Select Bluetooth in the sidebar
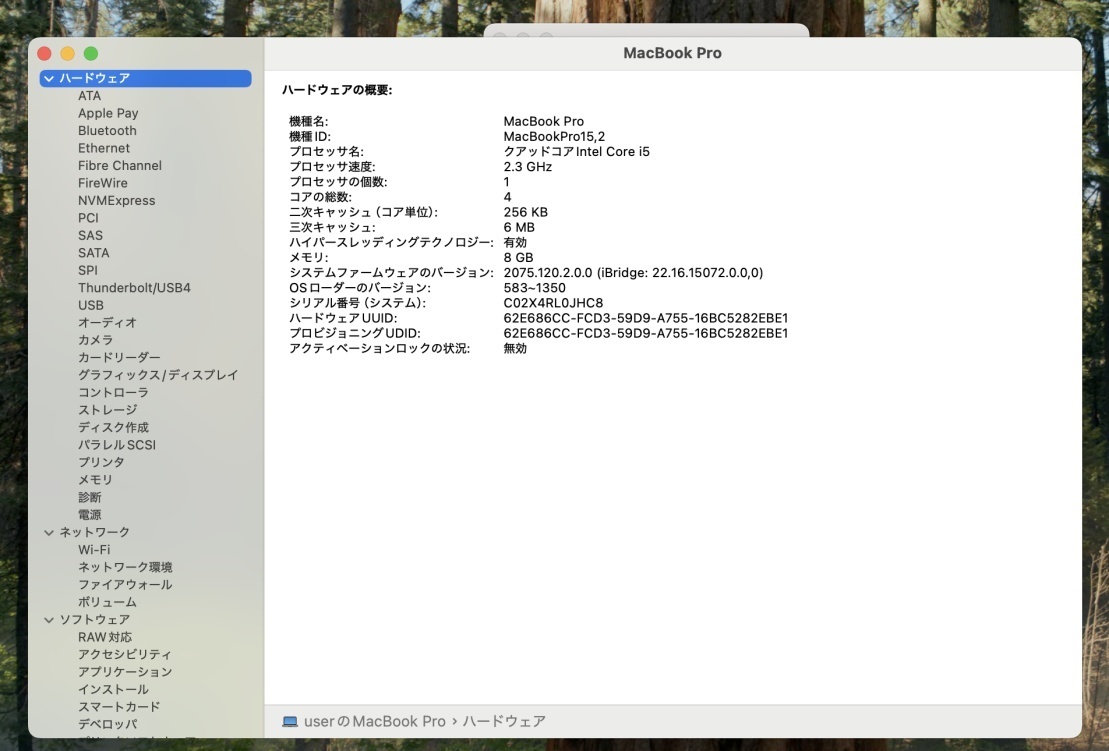Image resolution: width=1109 pixels, height=751 pixels. coord(107,130)
